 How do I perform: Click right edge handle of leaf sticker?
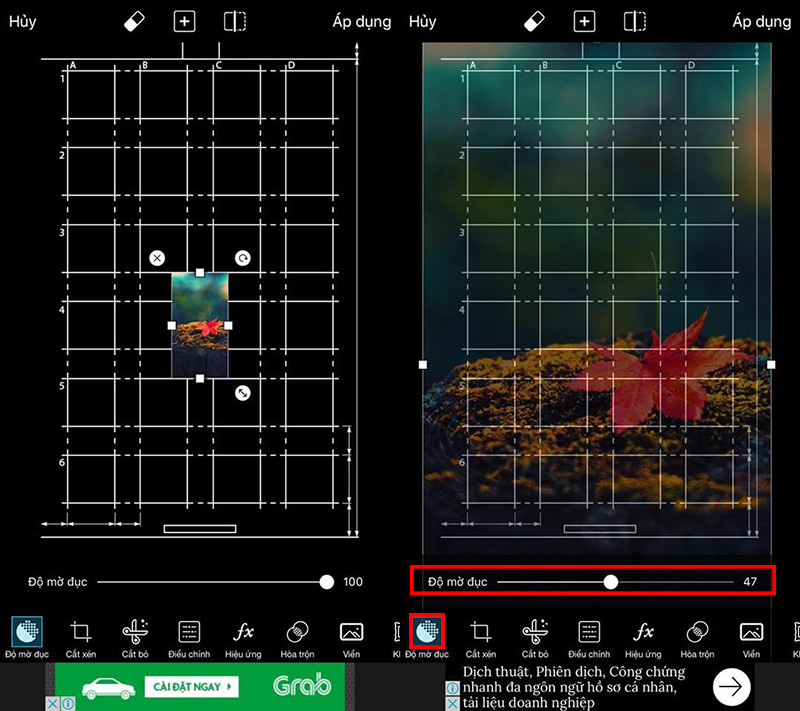228,325
